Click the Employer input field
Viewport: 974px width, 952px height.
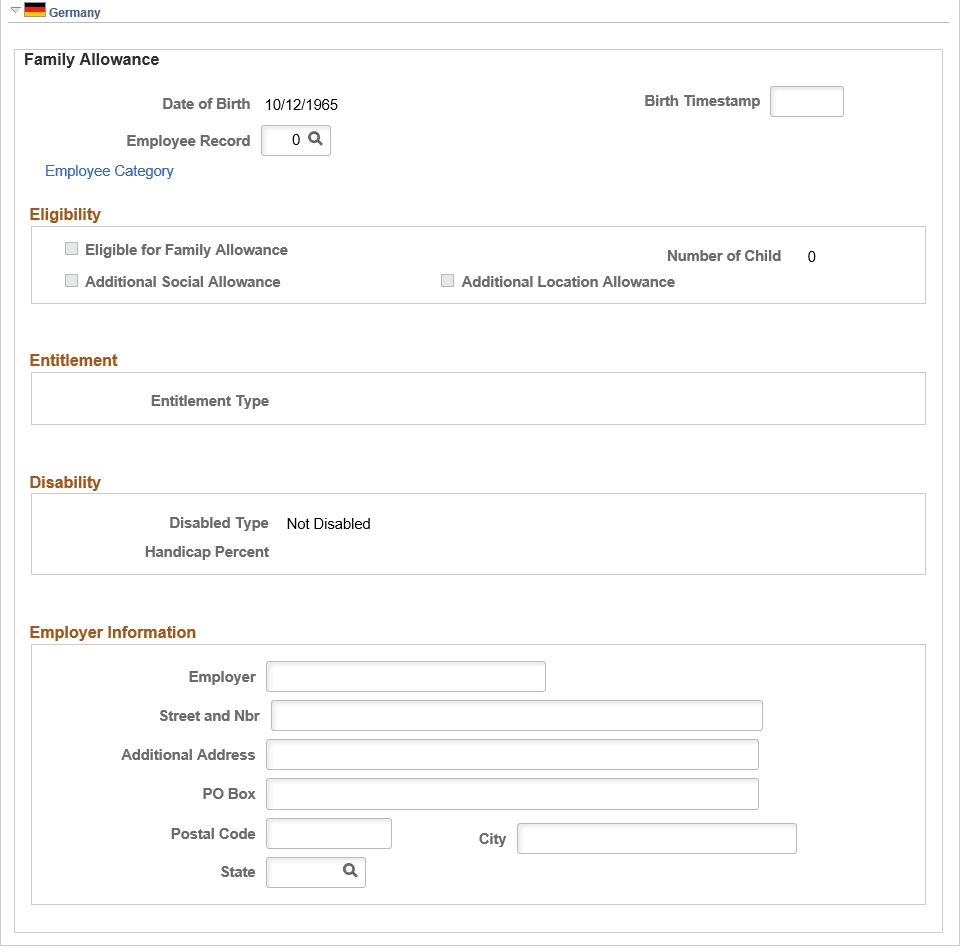(x=405, y=676)
